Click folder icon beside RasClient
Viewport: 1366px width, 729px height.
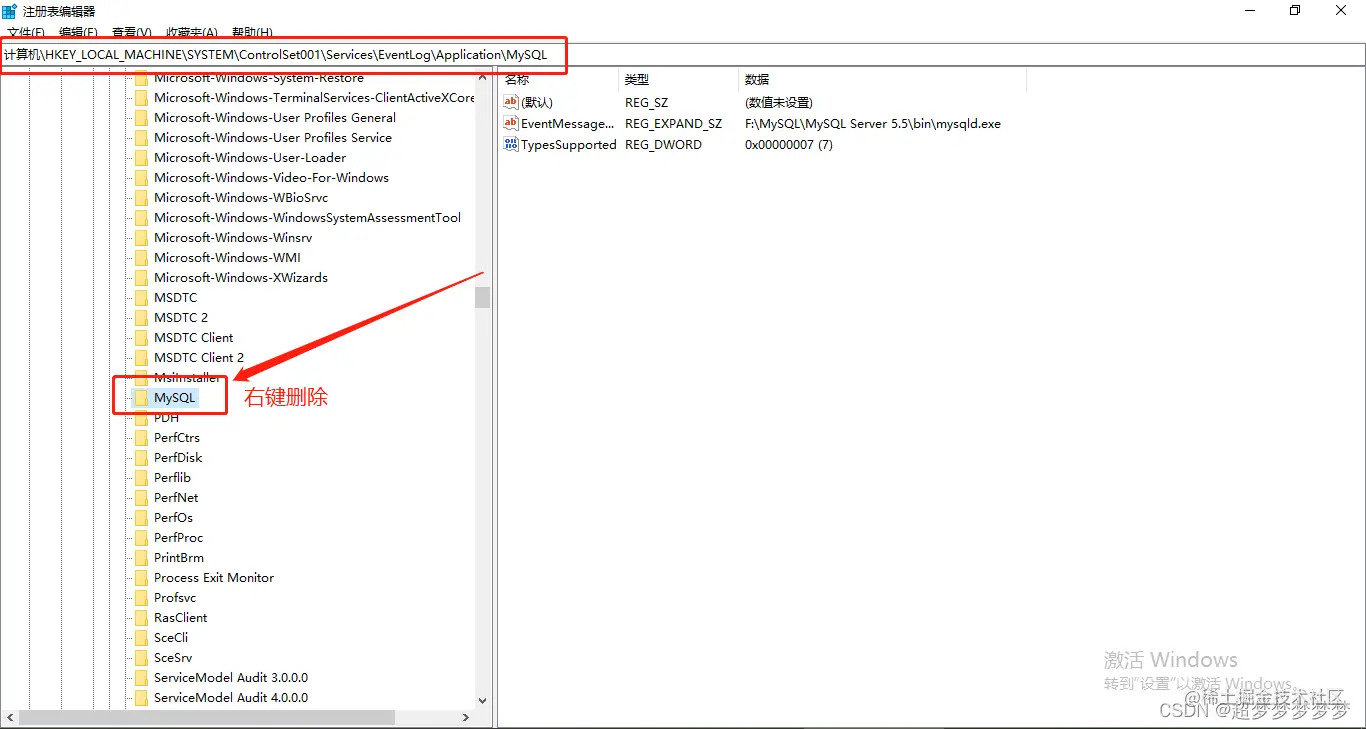[141, 618]
